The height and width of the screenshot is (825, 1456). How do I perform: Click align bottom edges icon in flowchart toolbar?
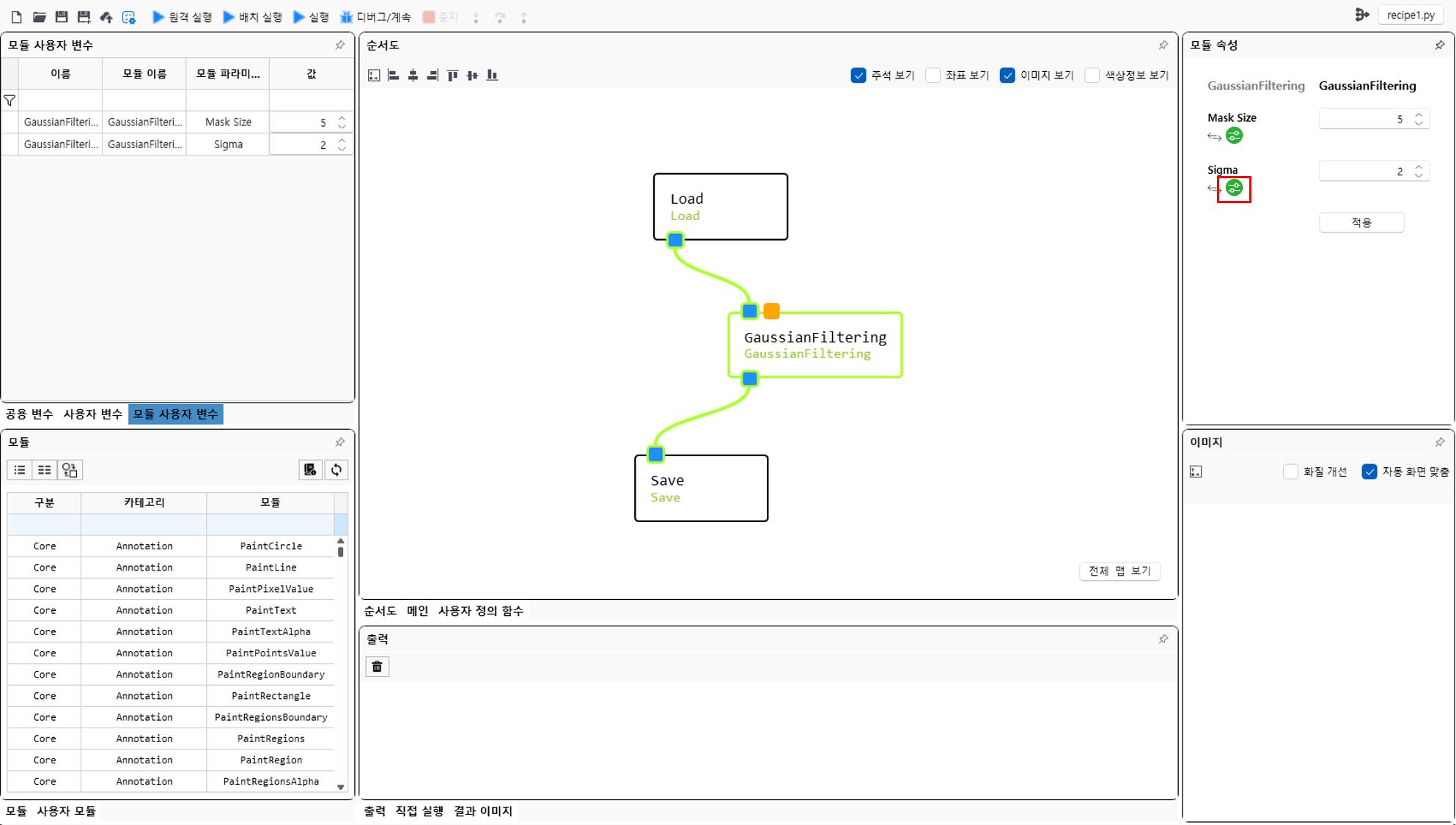492,75
